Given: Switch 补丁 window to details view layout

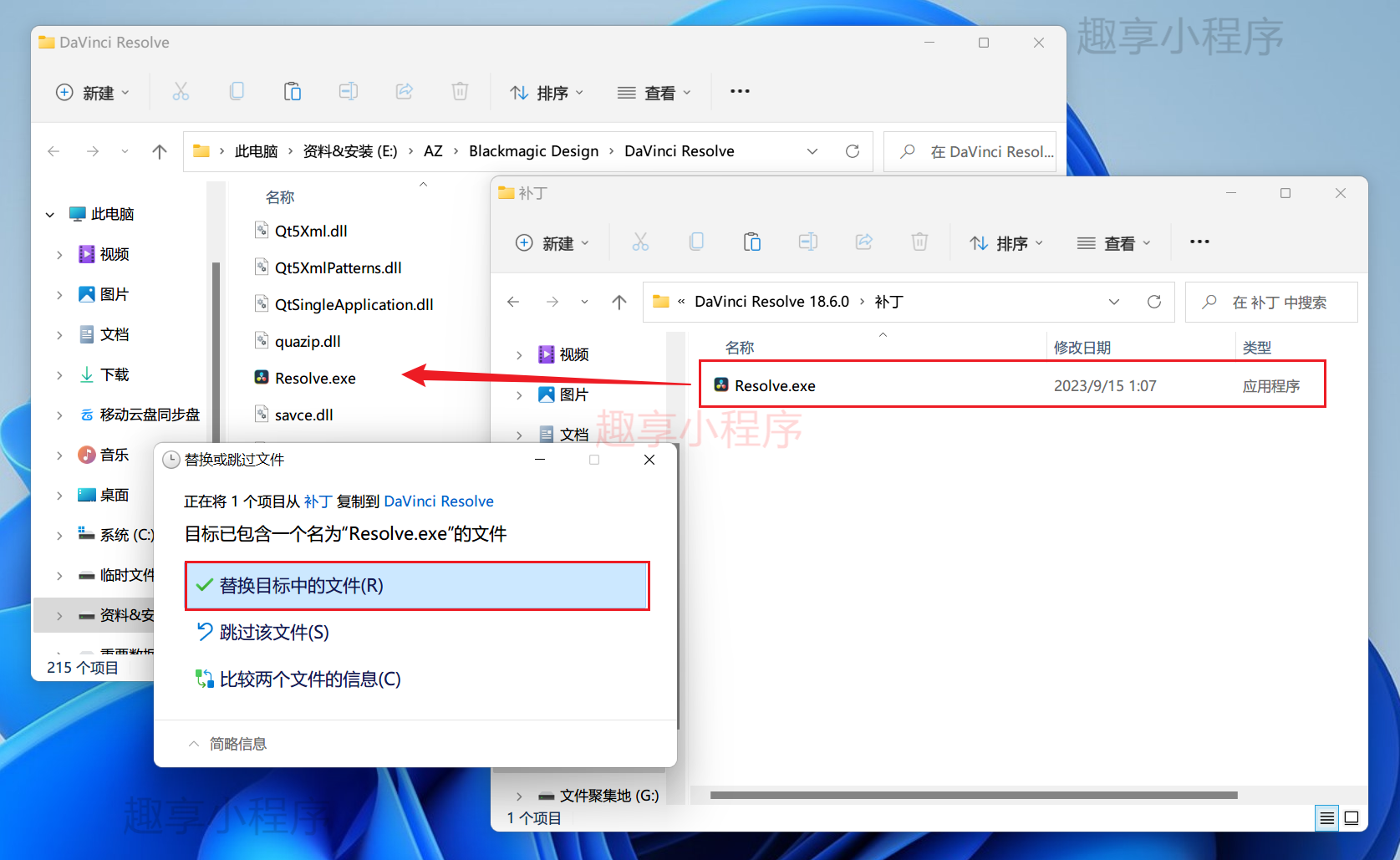Looking at the screenshot, I should (x=1327, y=818).
